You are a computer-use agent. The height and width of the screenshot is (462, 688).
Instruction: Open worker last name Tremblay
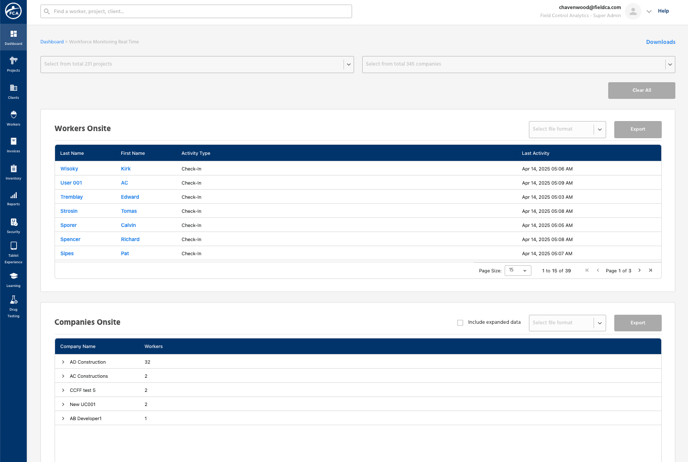(72, 197)
